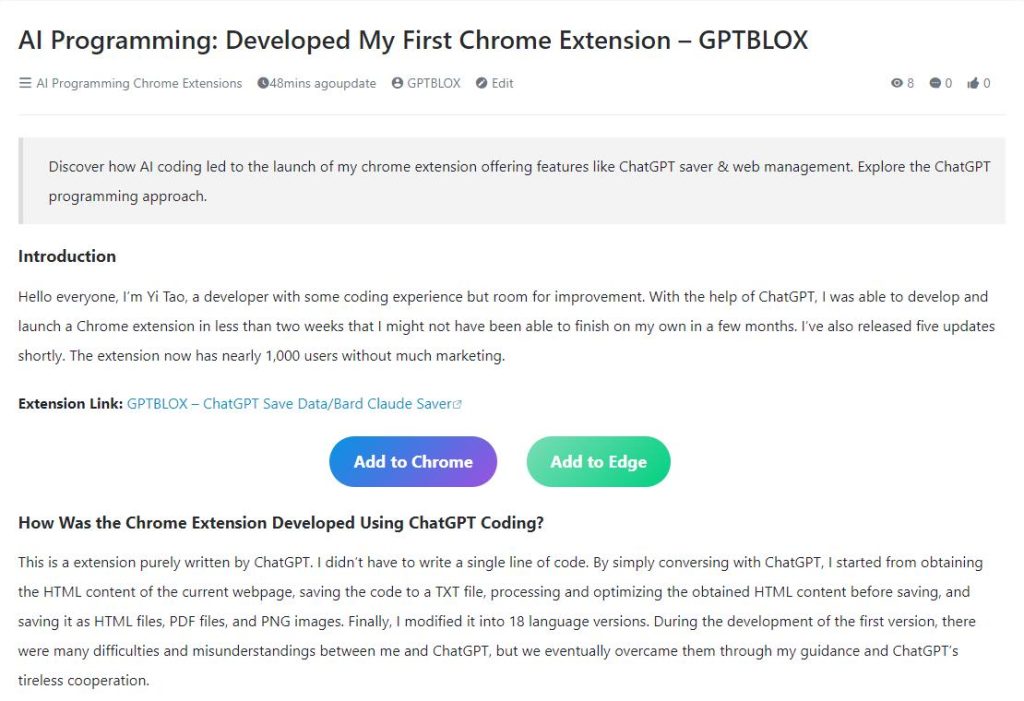Viewport: 1024px width, 701px height.
Task: Click the eye views icon
Action: click(x=897, y=83)
